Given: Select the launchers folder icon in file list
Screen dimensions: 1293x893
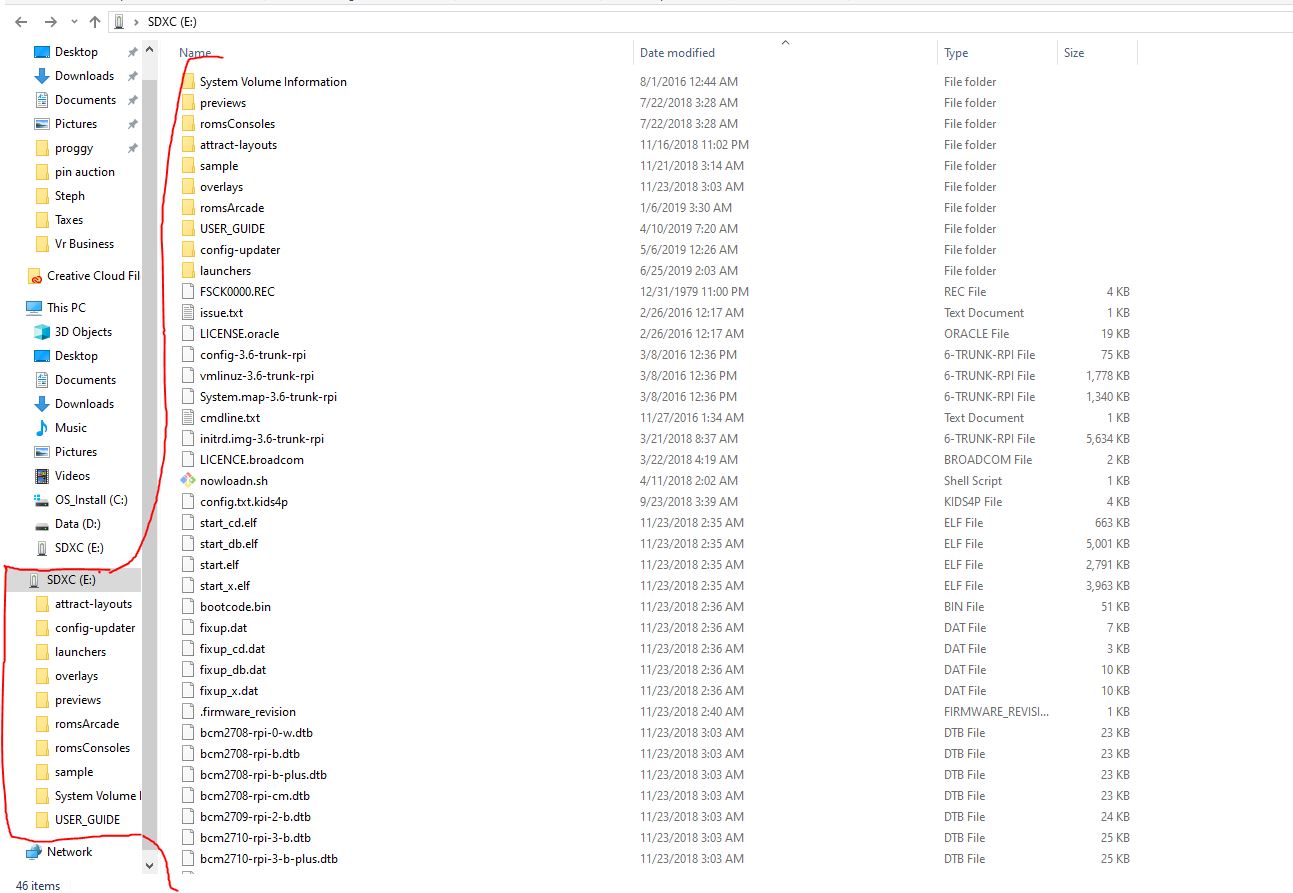Looking at the screenshot, I should coord(189,271).
